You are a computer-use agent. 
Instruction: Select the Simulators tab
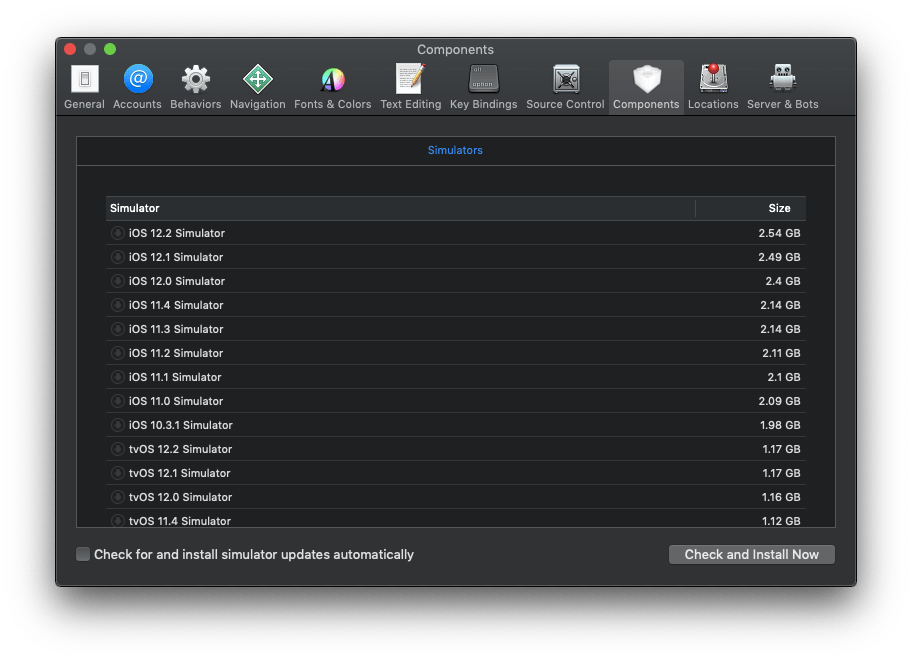455,150
